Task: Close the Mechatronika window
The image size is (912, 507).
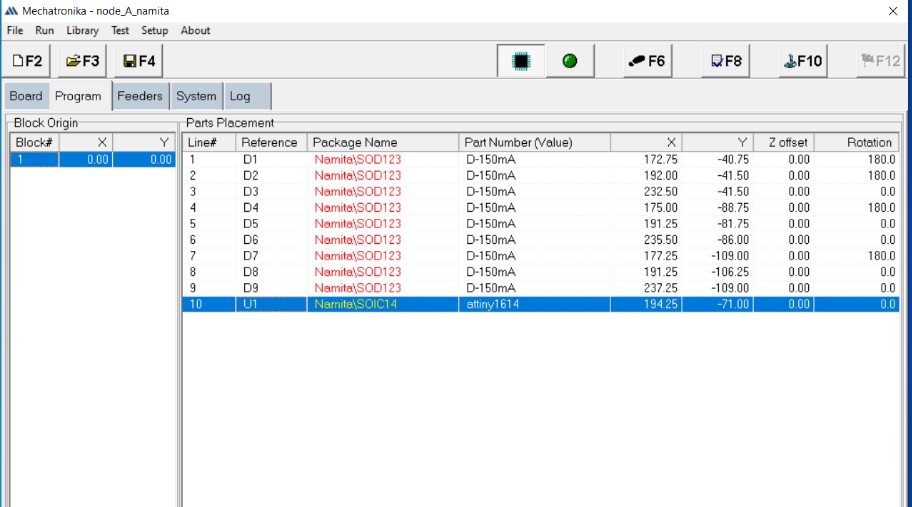Action: (893, 10)
